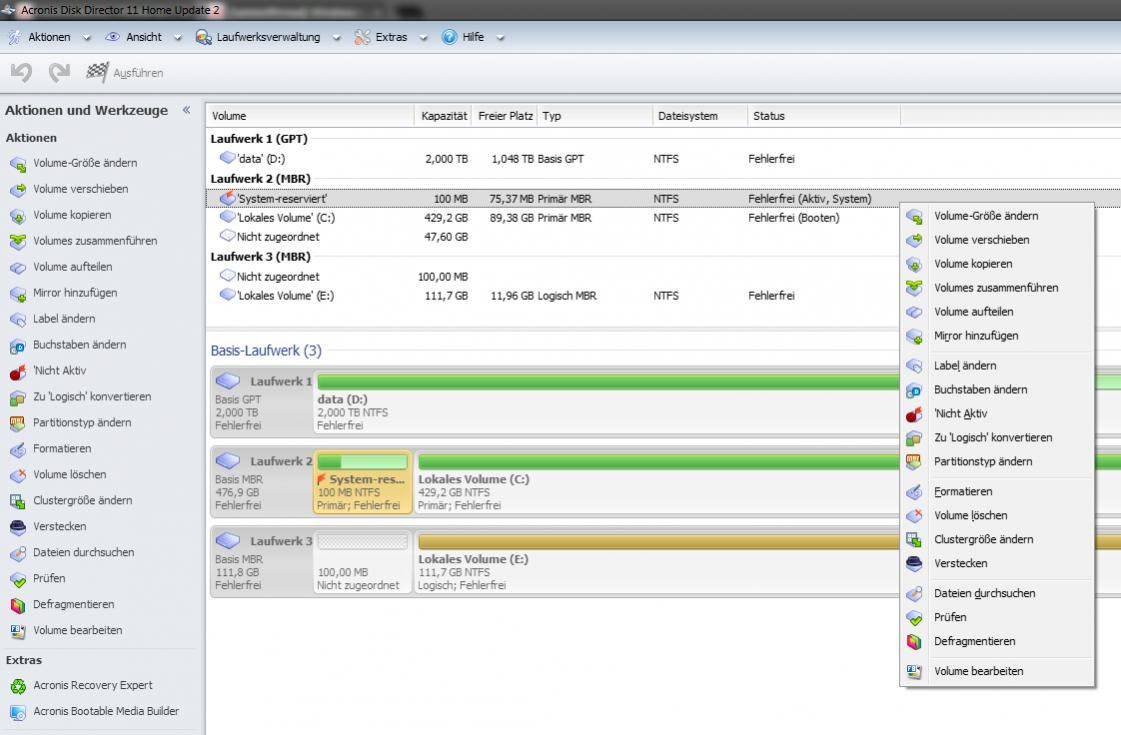Screen dimensions: 1121x735
Task: Expand dropdown arrow next to Laufwerksverwaltung
Action: (336, 38)
